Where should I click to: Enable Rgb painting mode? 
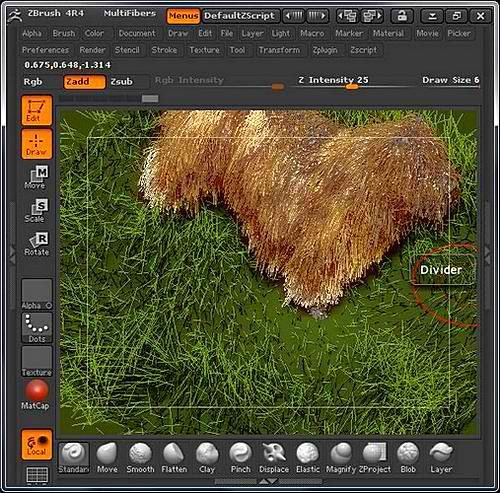[33, 82]
